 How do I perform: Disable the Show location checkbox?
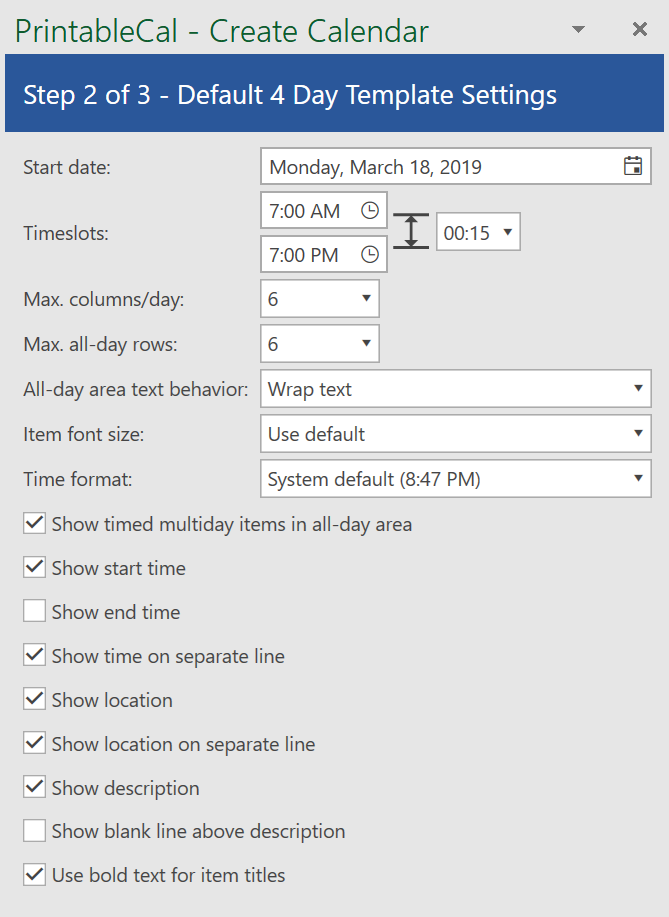coord(35,700)
